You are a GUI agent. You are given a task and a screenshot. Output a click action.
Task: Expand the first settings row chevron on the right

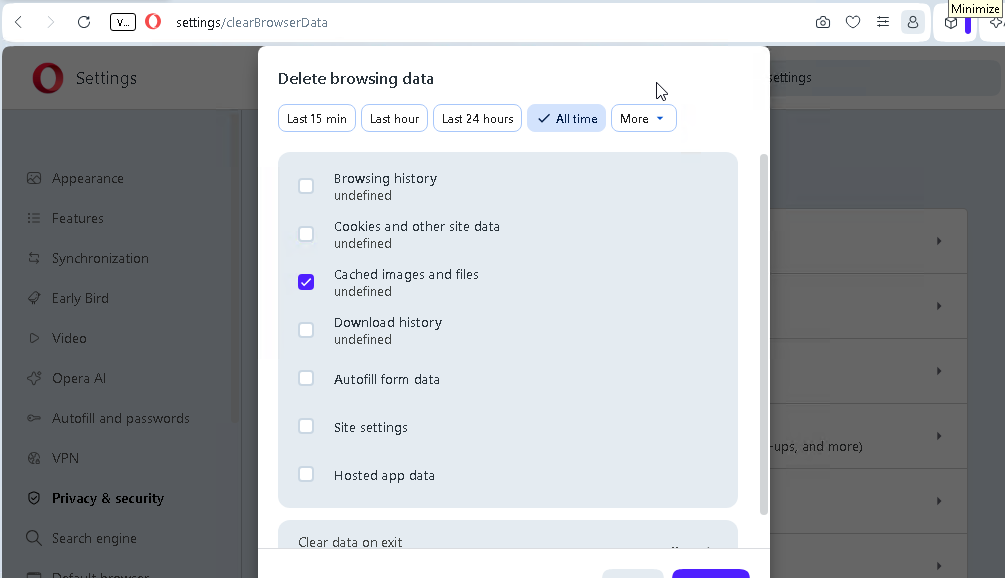point(938,241)
